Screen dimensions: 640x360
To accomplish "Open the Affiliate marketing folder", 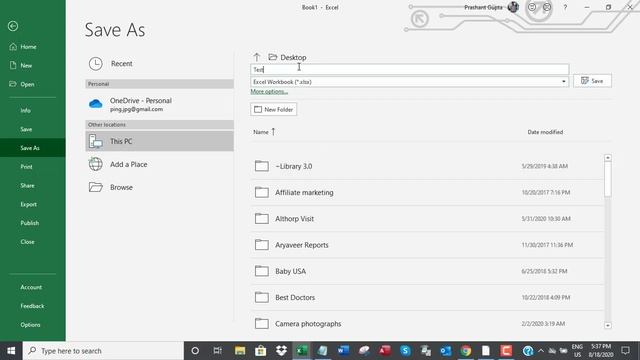I will click(x=427, y=192).
